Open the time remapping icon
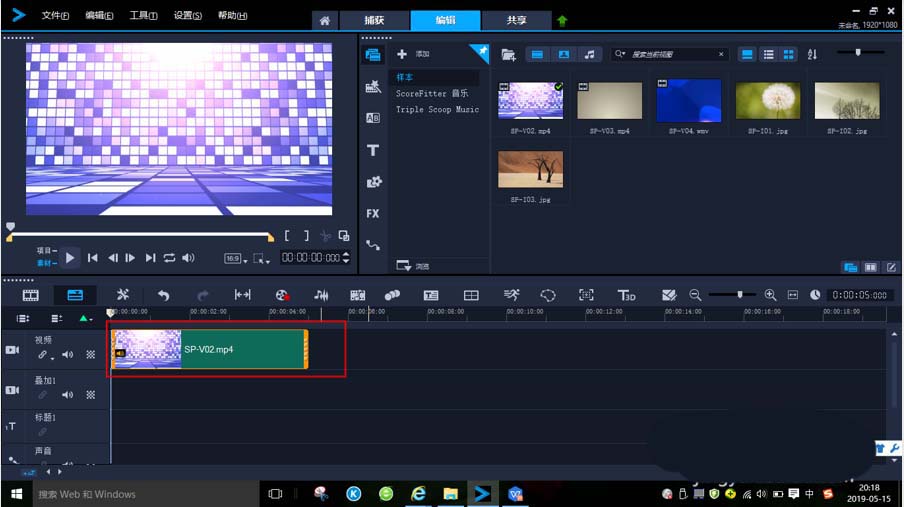Screen dimensions: 904x507 511,295
